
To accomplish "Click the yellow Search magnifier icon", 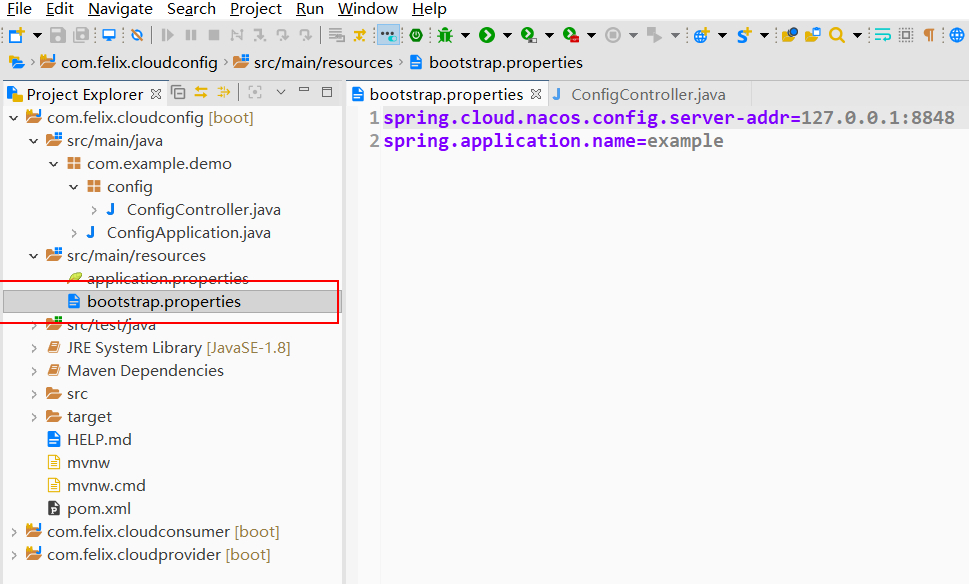I will [837, 35].
